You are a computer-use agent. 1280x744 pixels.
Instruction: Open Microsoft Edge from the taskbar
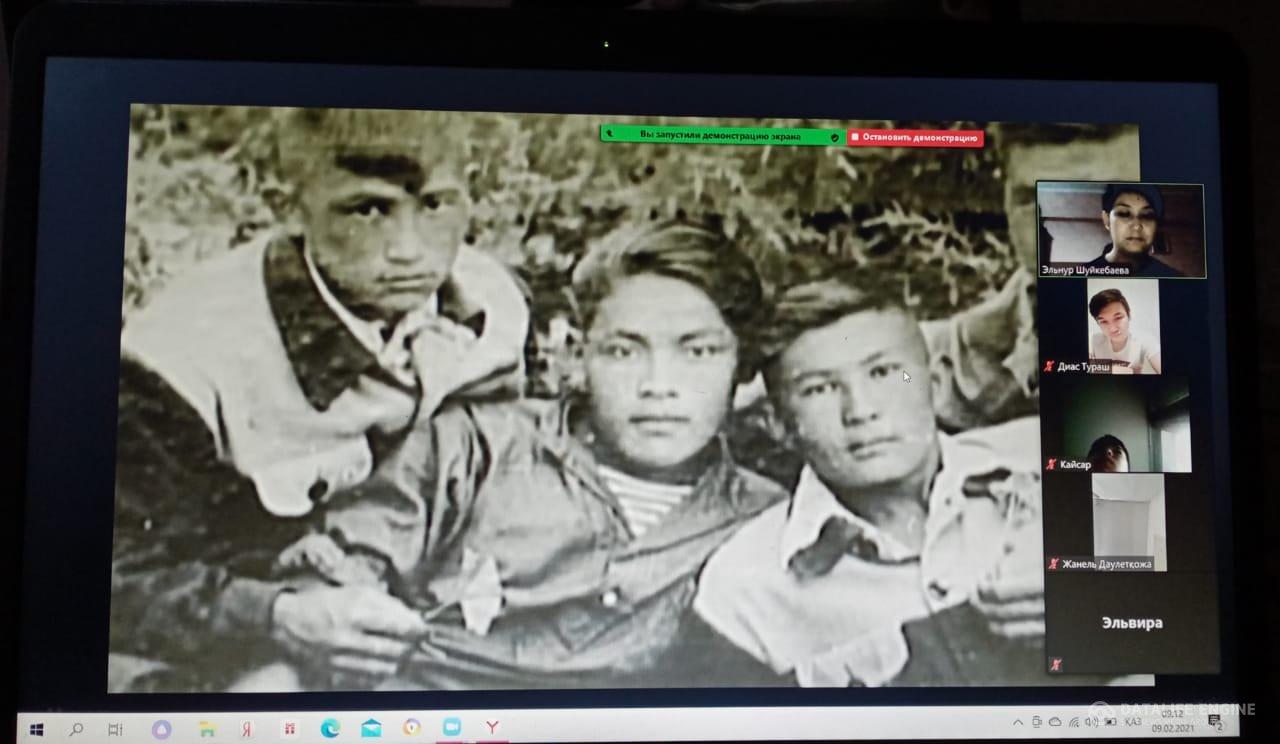330,728
